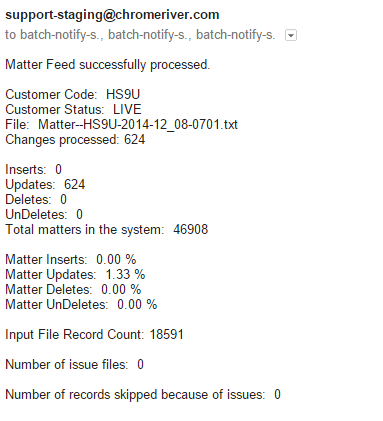Click the Customer Code HS9U value
The height and width of the screenshot is (421, 383).
point(123,95)
